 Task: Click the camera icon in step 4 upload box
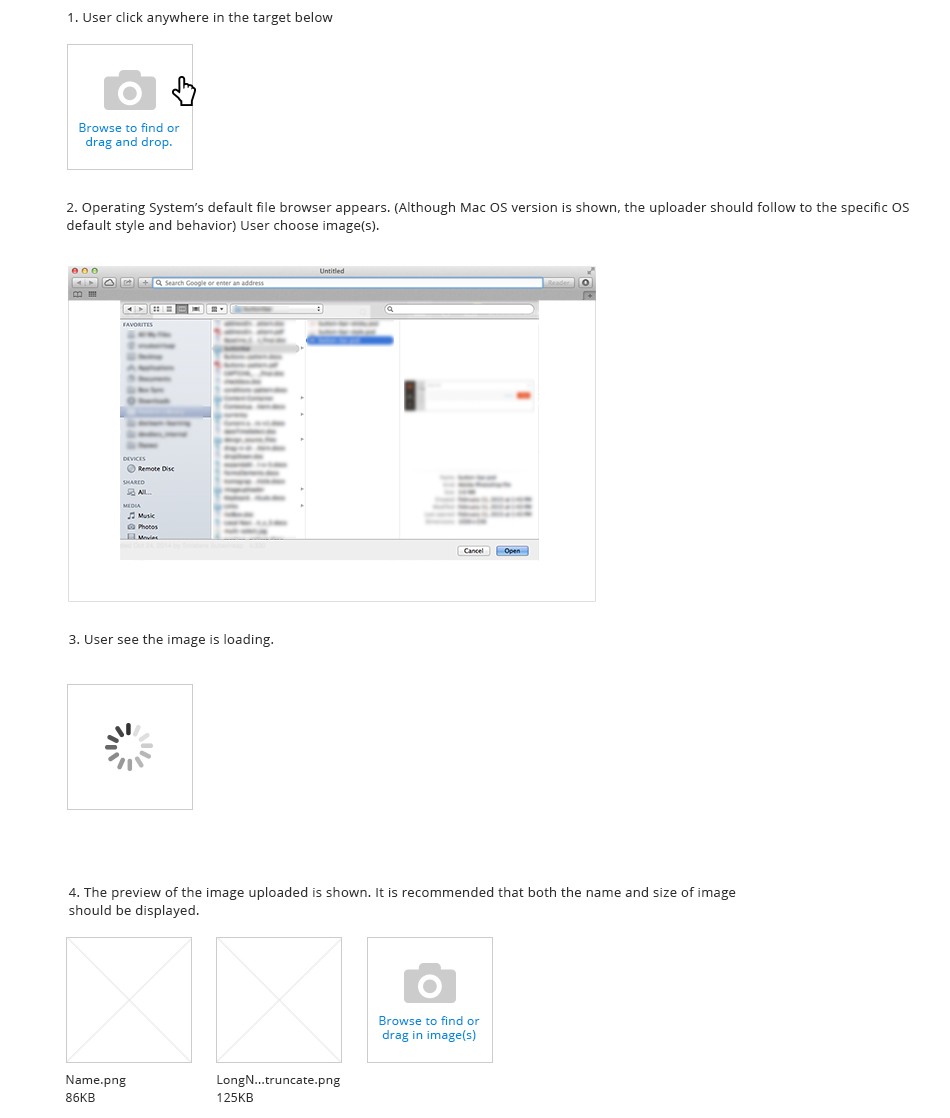coord(429,983)
